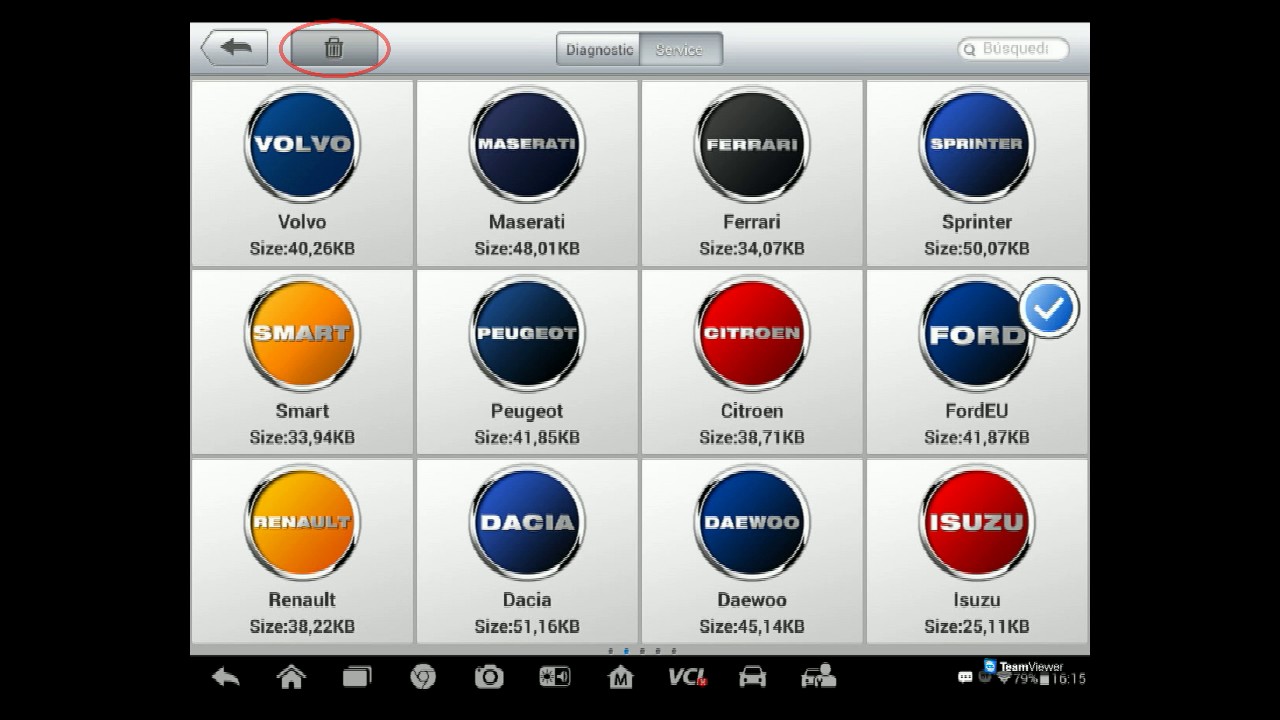Select the Dacia brand icon
The image size is (1280, 720).
(527, 522)
